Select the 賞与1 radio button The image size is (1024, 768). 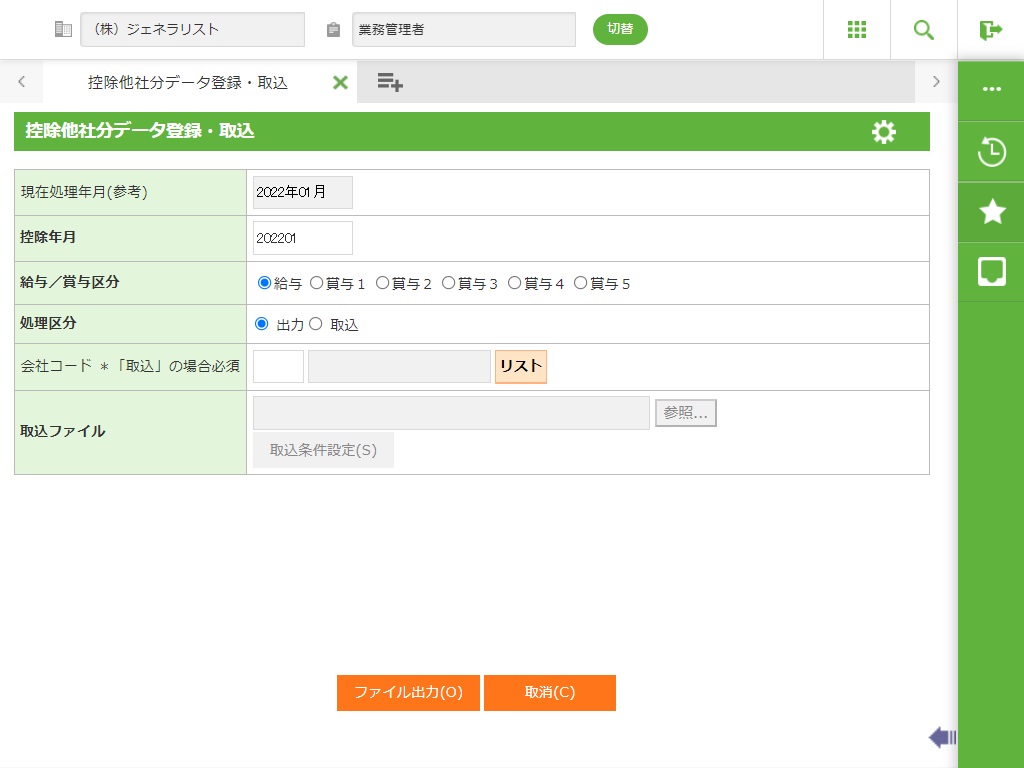click(317, 283)
